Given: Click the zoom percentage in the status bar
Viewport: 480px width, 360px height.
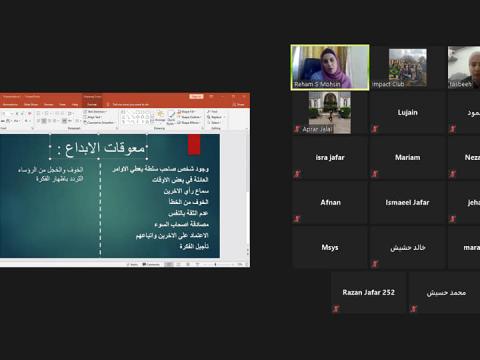Looking at the screenshot, I should point(240,264).
